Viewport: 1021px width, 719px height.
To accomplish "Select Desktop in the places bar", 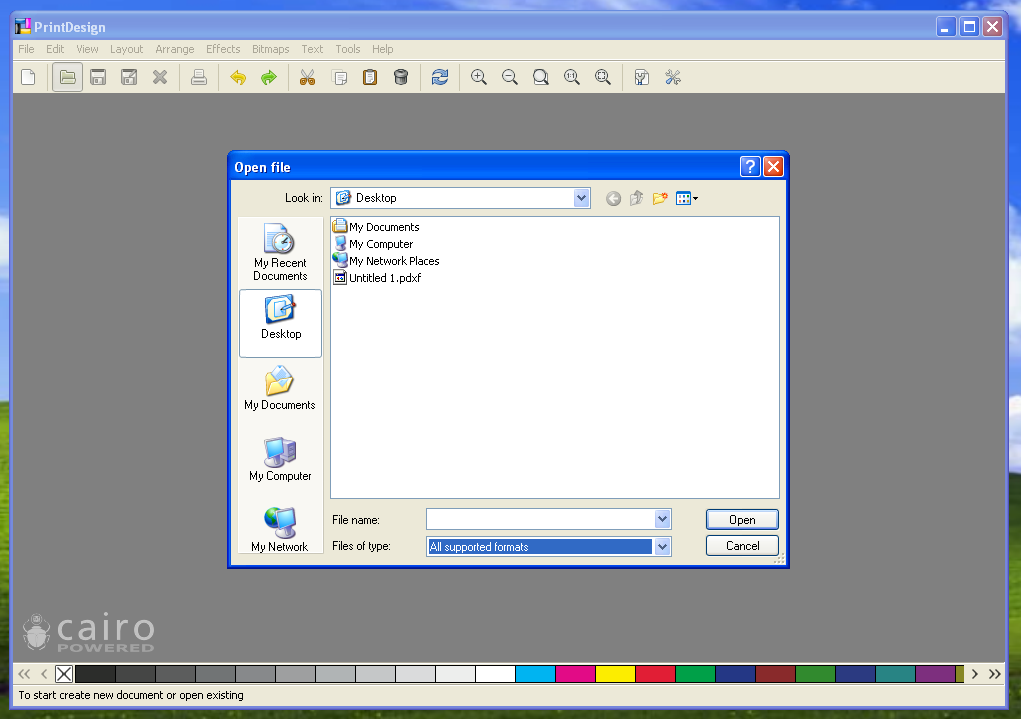I will [x=281, y=323].
